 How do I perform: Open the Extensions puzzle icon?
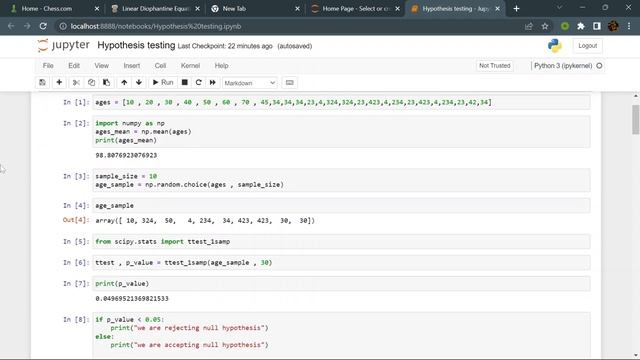pyautogui.click(x=581, y=26)
